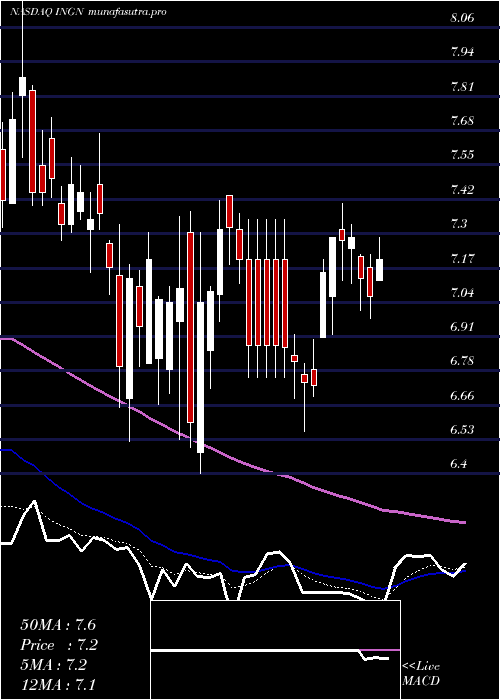Click the 50MA : 7.6 readout
This screenshot has width=500, height=700.
(58, 625)
